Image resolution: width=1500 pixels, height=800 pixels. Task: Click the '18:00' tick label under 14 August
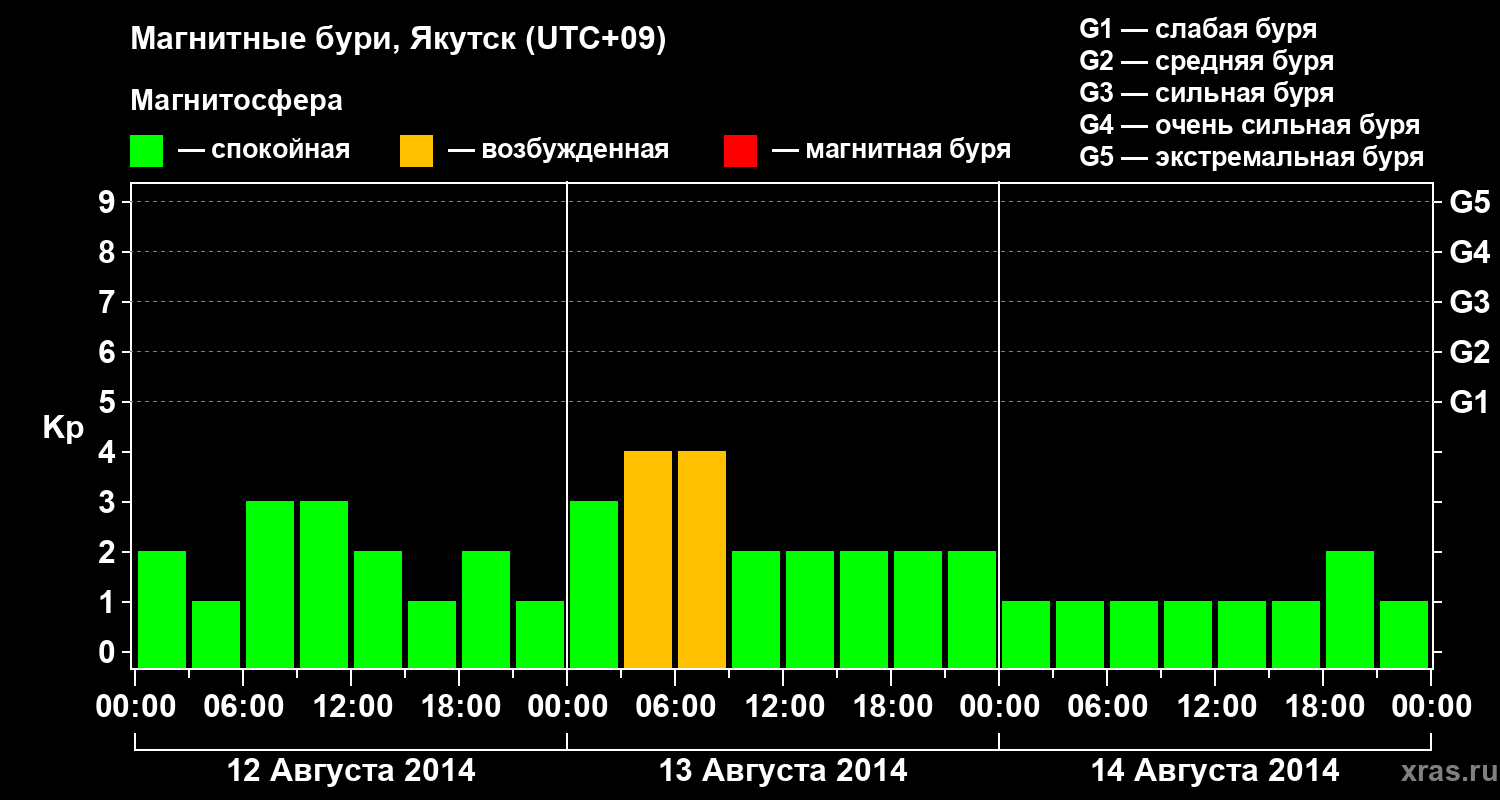tap(1323, 707)
